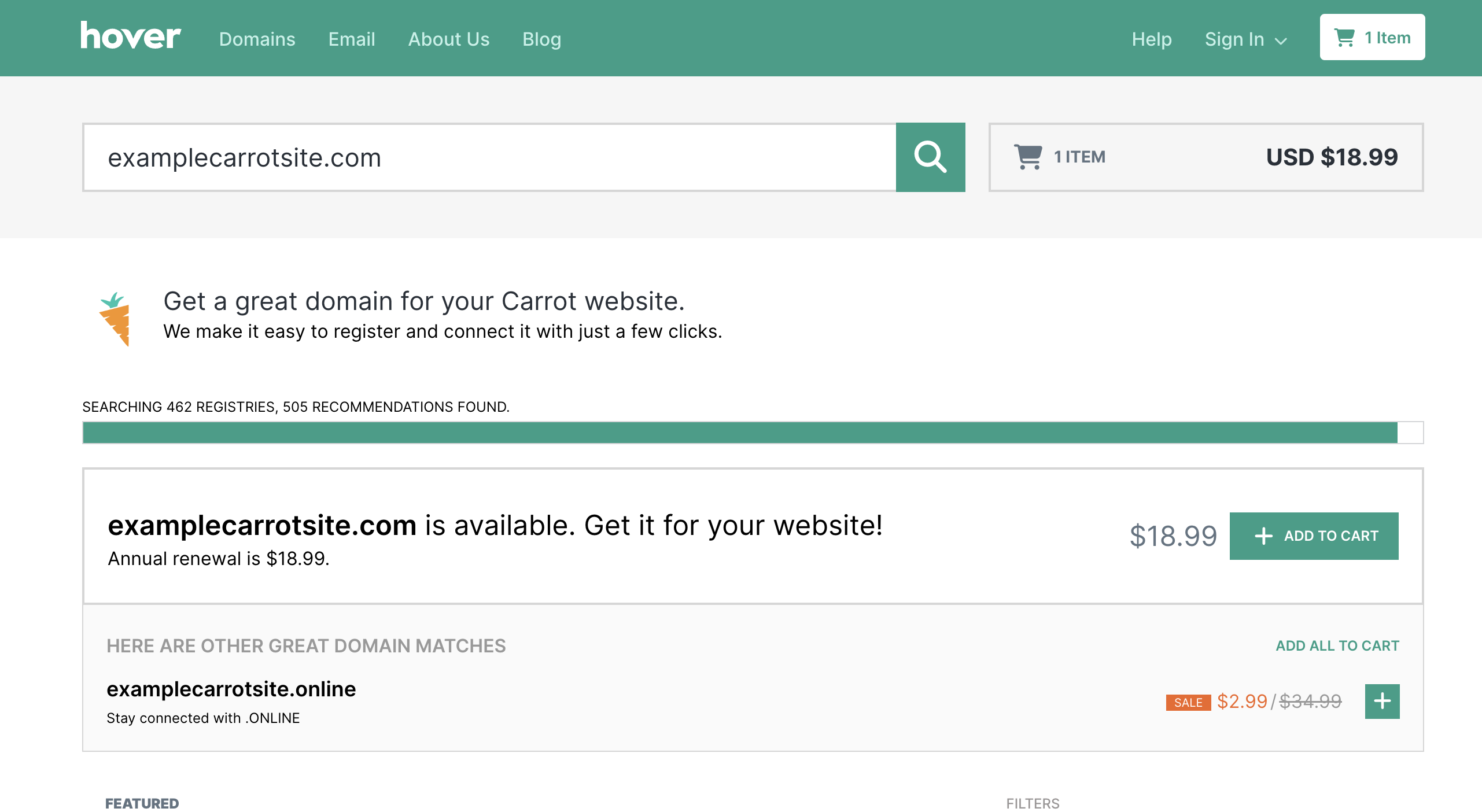Add examplecarrotsite.com to cart
The width and height of the screenshot is (1482, 812).
tap(1314, 536)
